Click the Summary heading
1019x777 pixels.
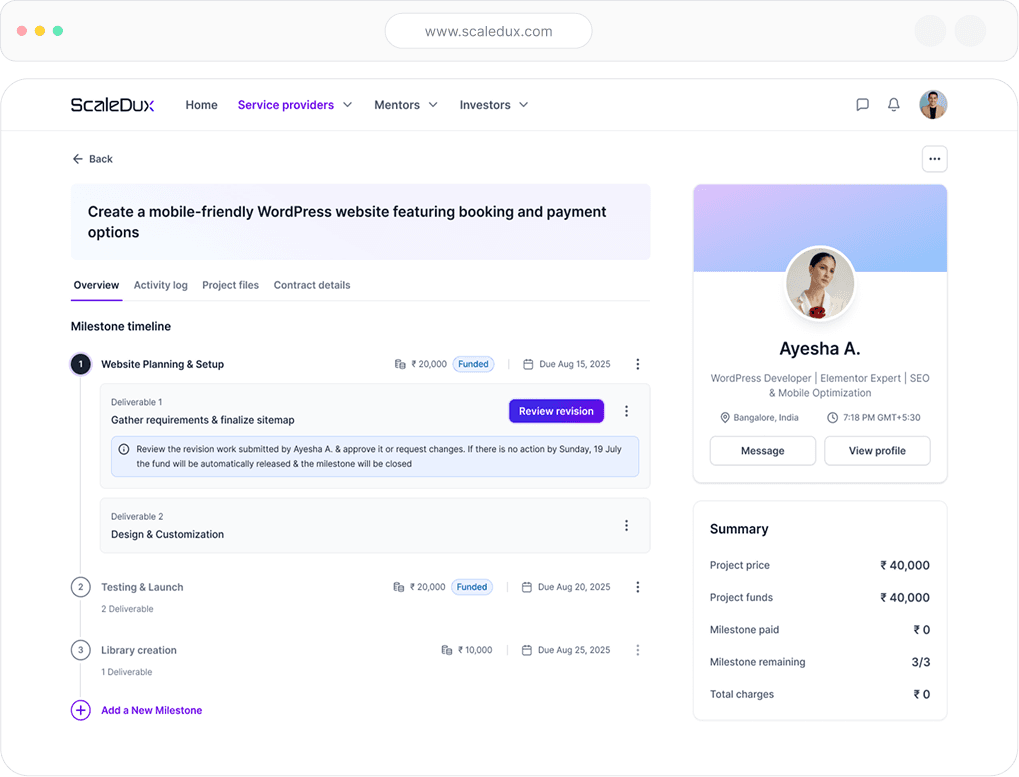click(x=739, y=529)
